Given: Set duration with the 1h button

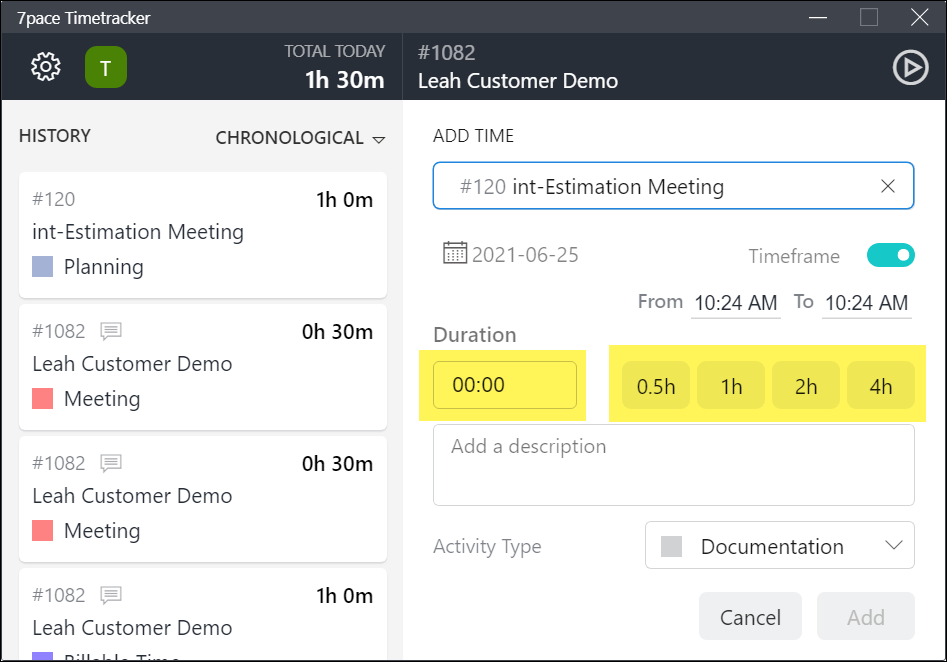Looking at the screenshot, I should point(731,385).
